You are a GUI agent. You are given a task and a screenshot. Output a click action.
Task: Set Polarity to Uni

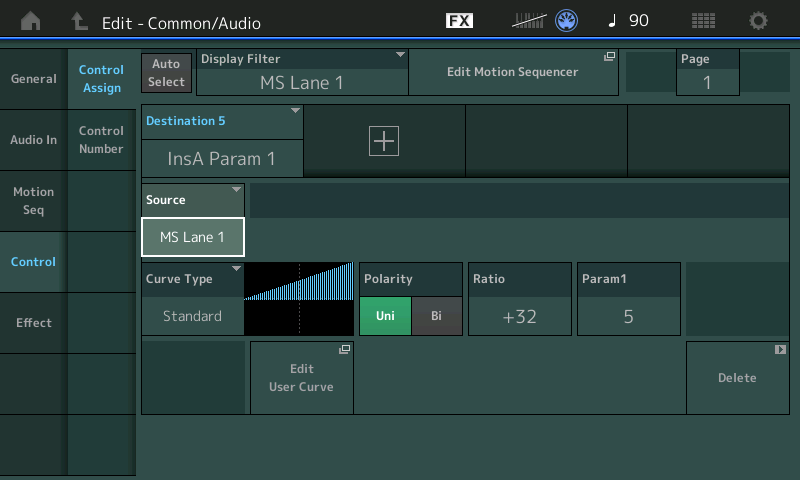(x=385, y=316)
